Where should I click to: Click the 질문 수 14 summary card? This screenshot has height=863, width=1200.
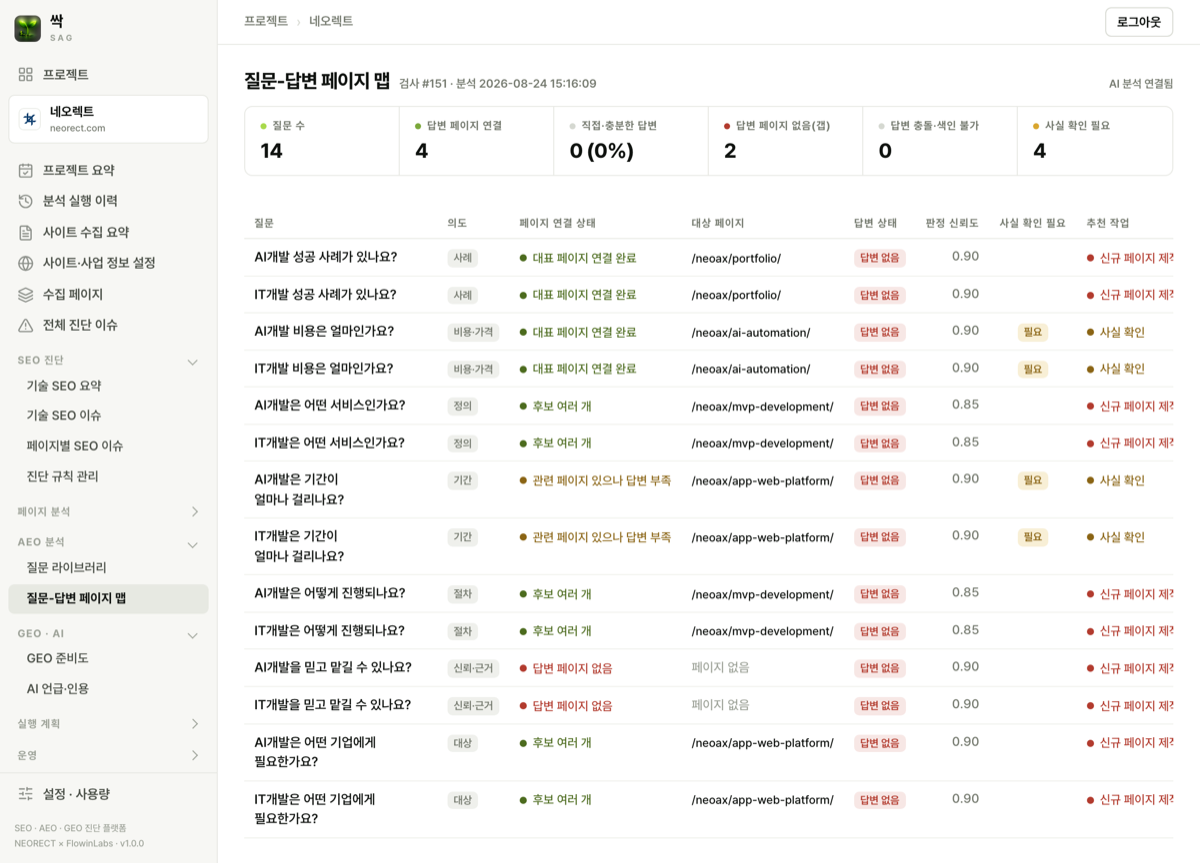[x=322, y=141]
